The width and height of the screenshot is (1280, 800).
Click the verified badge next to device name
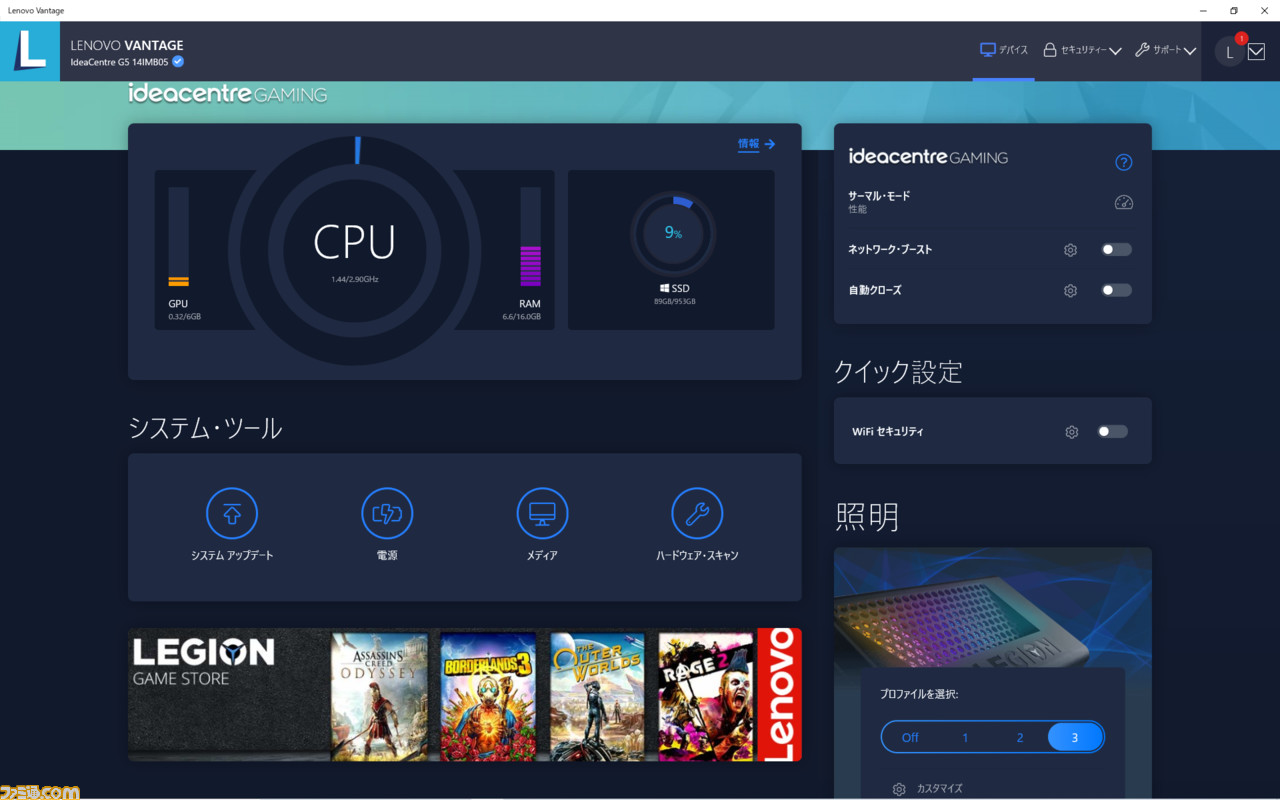pyautogui.click(x=178, y=61)
